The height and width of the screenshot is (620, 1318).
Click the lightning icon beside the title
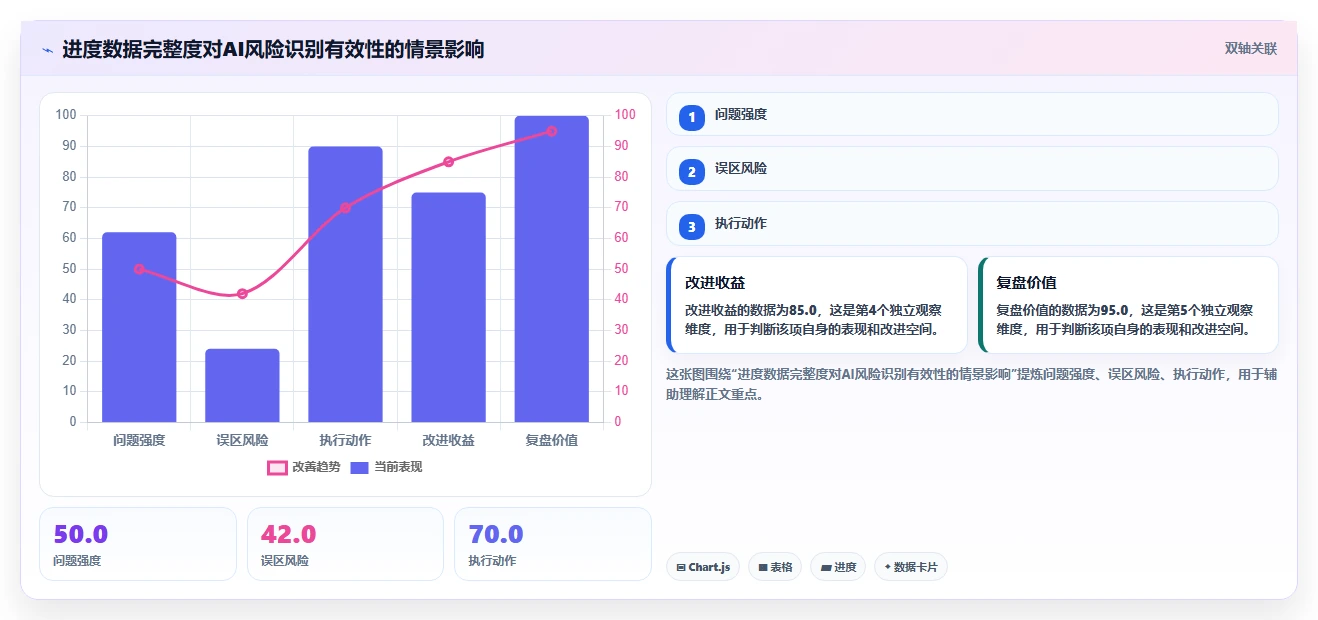click(x=47, y=49)
